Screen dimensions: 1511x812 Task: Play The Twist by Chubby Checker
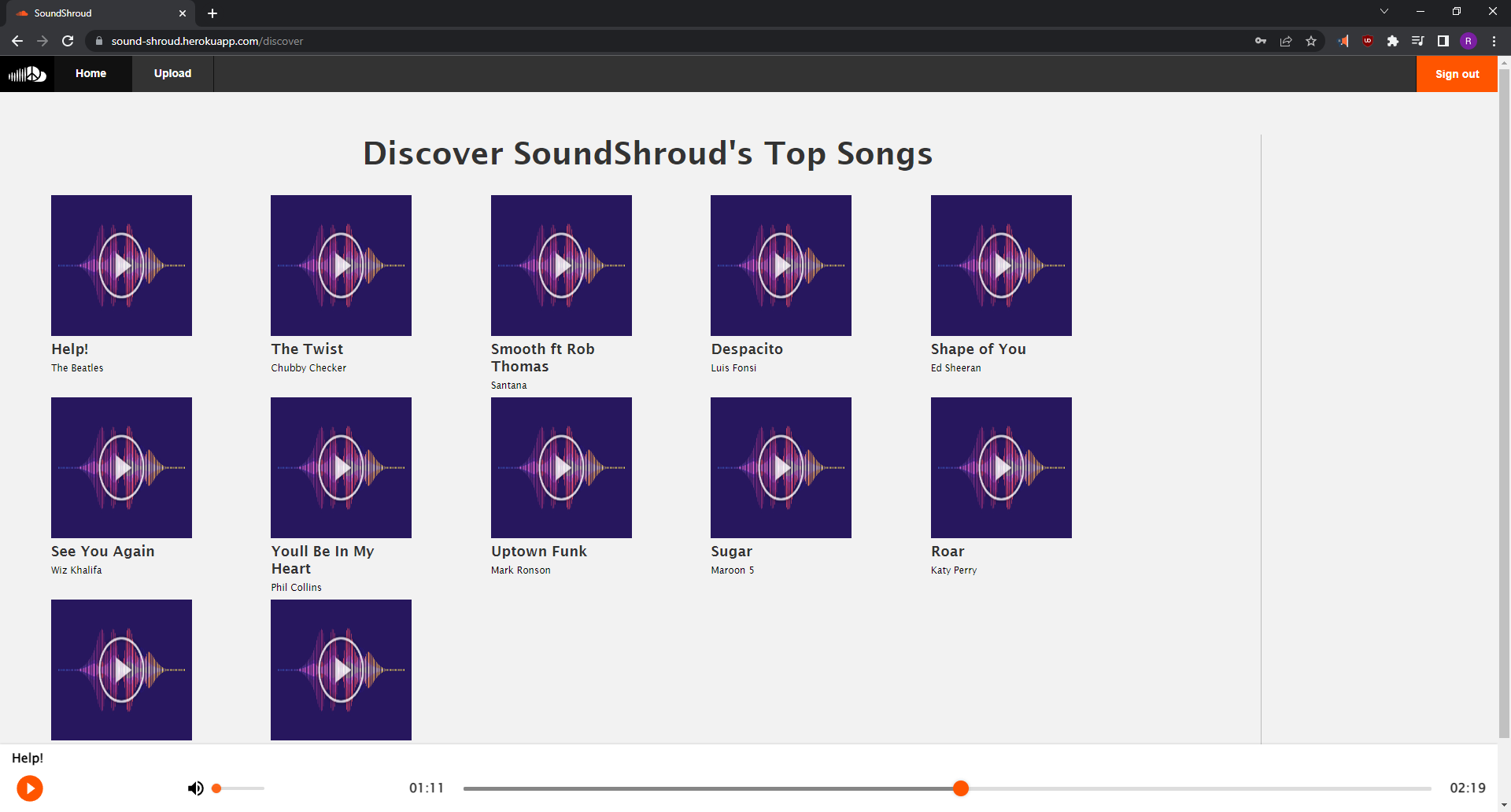click(x=341, y=265)
